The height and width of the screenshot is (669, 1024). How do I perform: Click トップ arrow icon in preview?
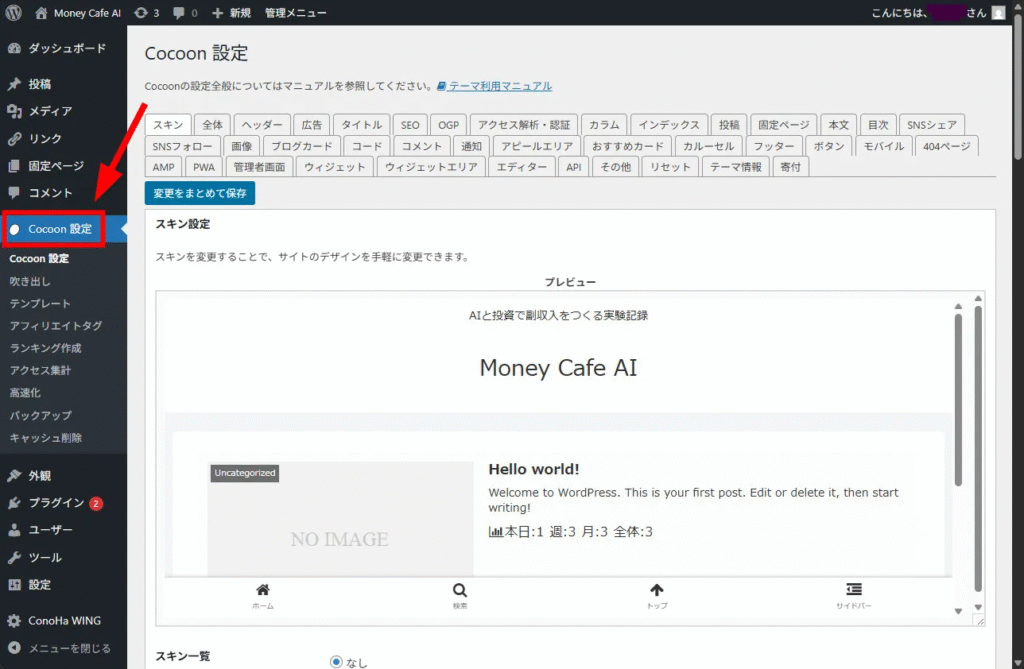(656, 595)
